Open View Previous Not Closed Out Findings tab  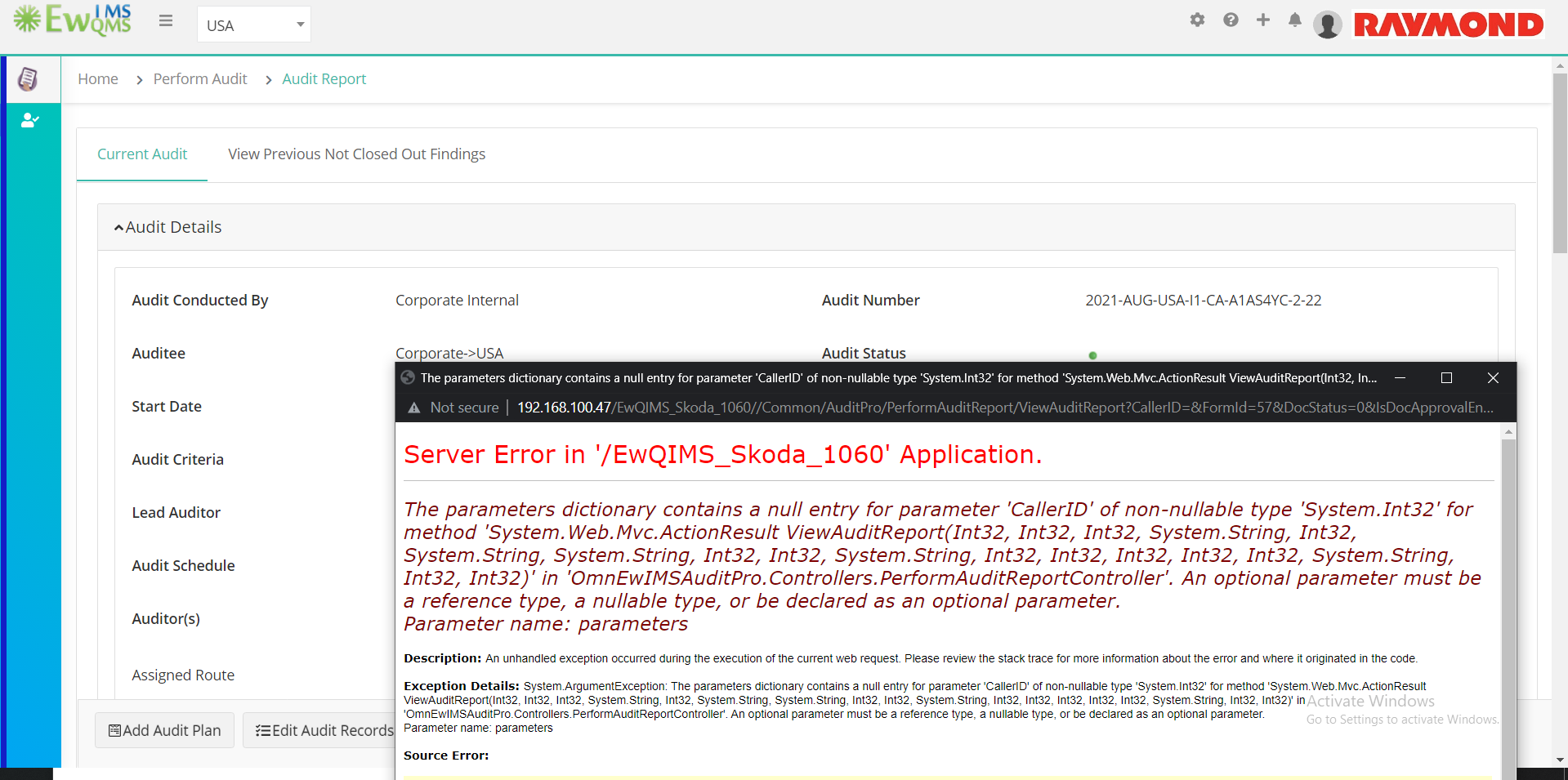pos(356,154)
